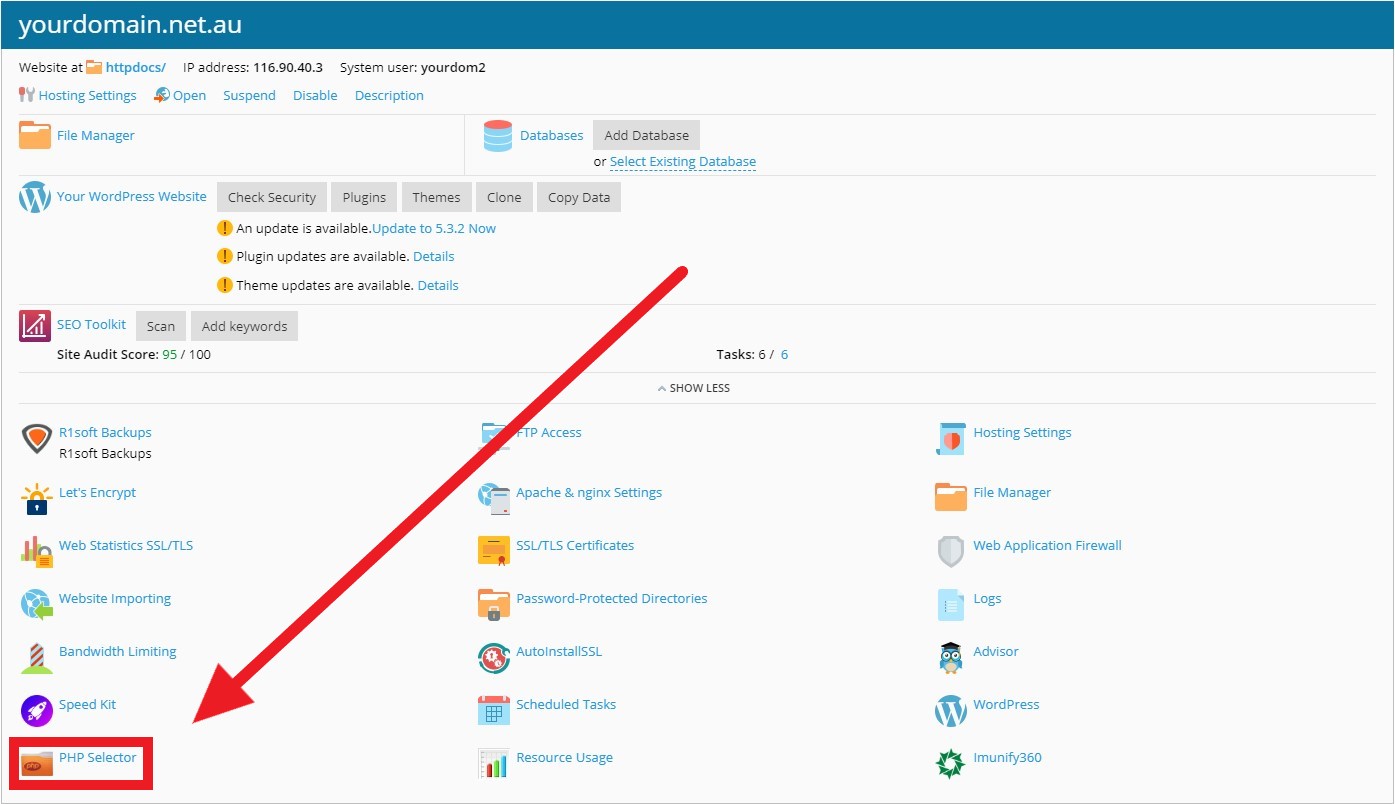Open the Let's Encrypt icon
The height and width of the screenshot is (804, 1395).
37,499
